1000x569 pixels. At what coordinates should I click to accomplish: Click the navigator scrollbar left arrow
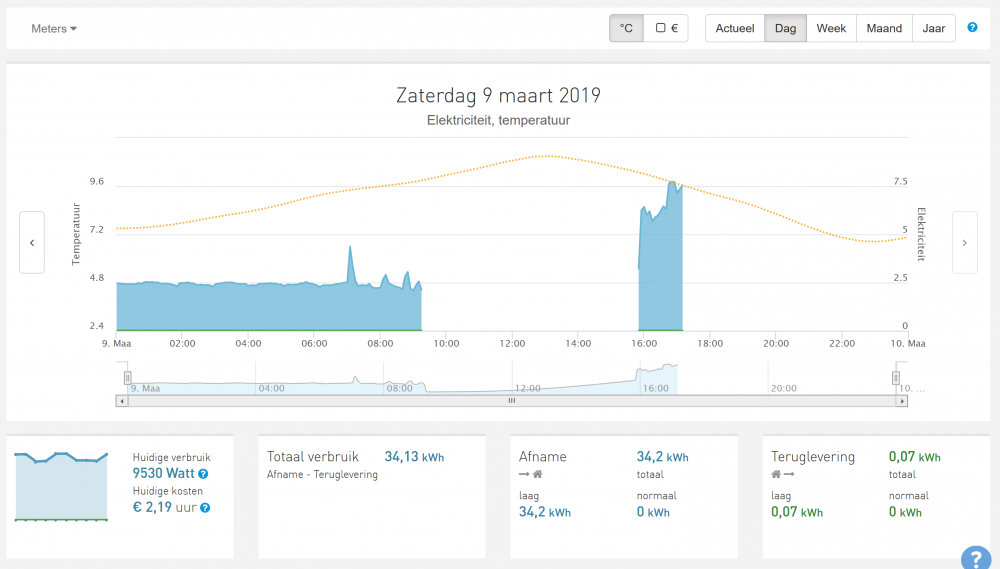tap(122, 401)
